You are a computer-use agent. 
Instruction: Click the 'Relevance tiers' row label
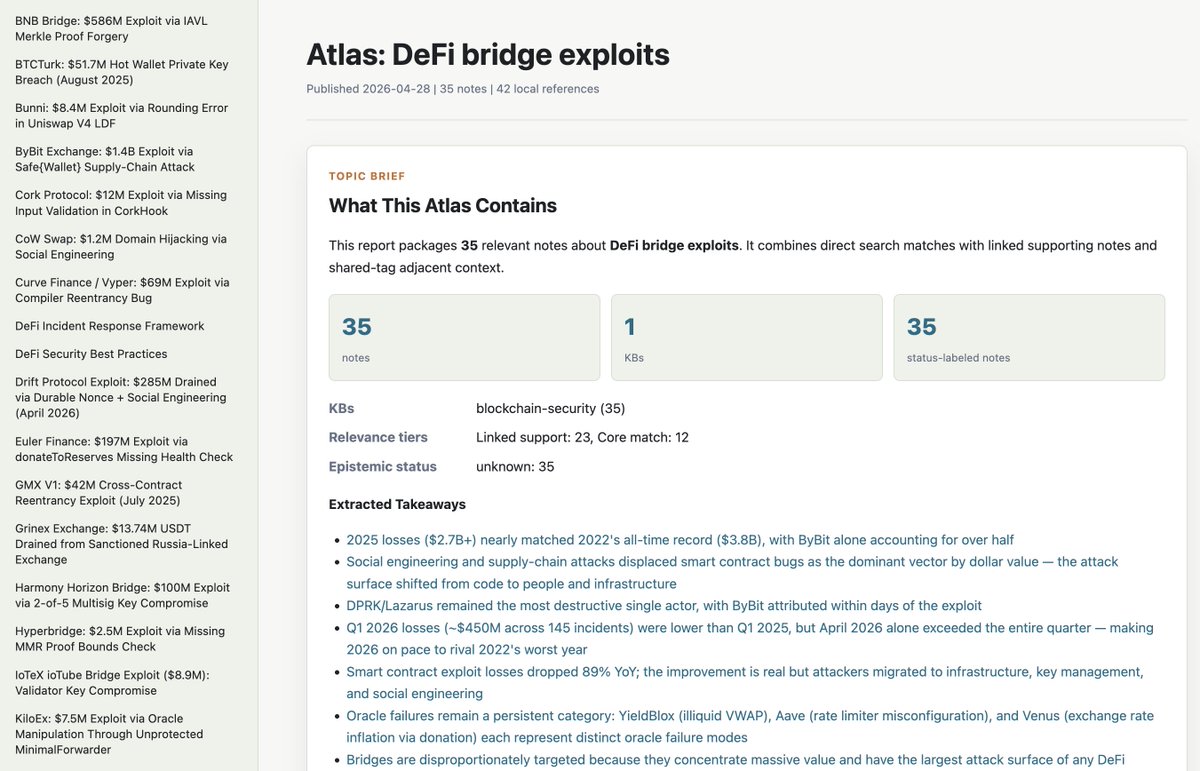pos(378,438)
